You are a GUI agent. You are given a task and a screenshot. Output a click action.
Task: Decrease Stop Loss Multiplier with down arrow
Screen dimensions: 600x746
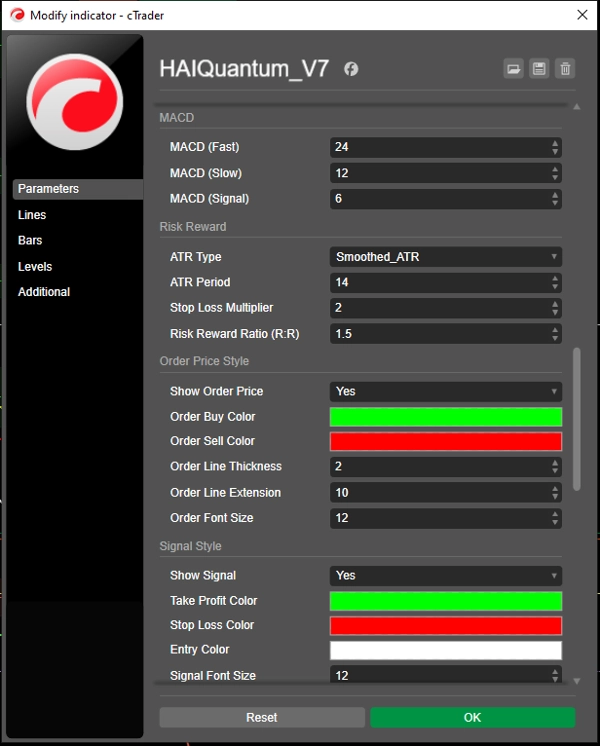click(x=555, y=312)
